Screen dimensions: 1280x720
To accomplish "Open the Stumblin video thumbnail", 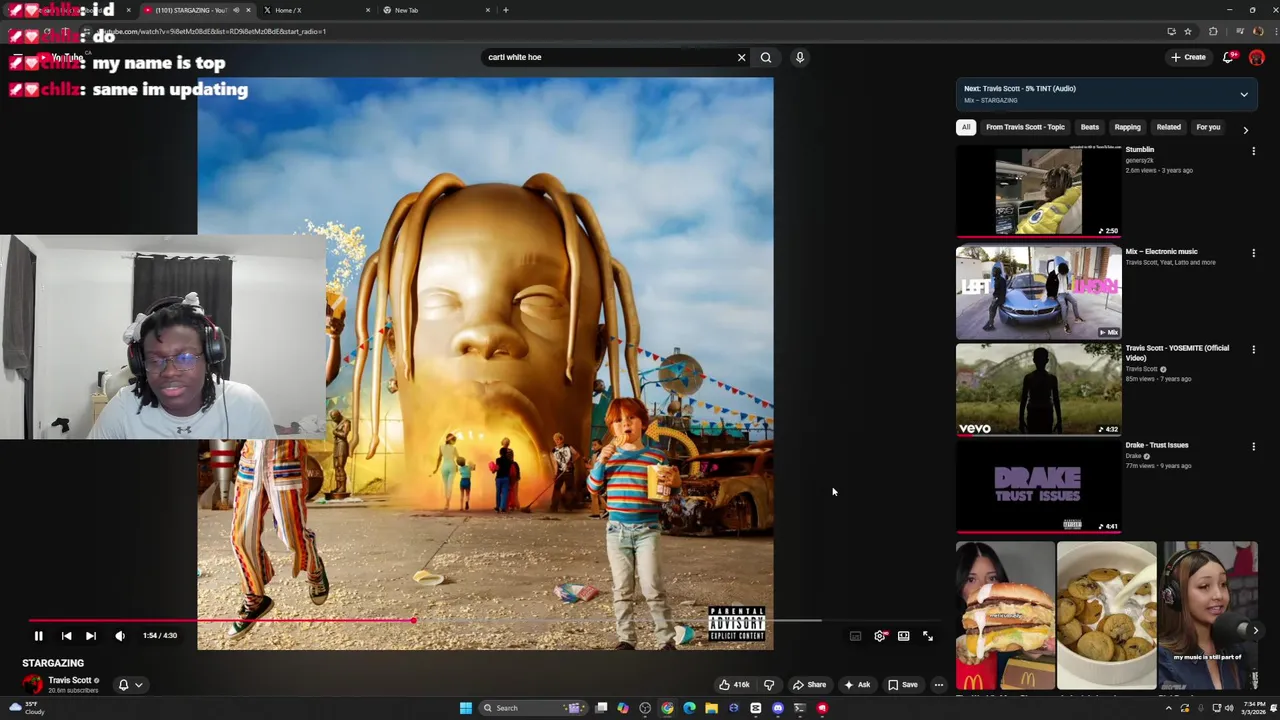I will [x=1038, y=192].
